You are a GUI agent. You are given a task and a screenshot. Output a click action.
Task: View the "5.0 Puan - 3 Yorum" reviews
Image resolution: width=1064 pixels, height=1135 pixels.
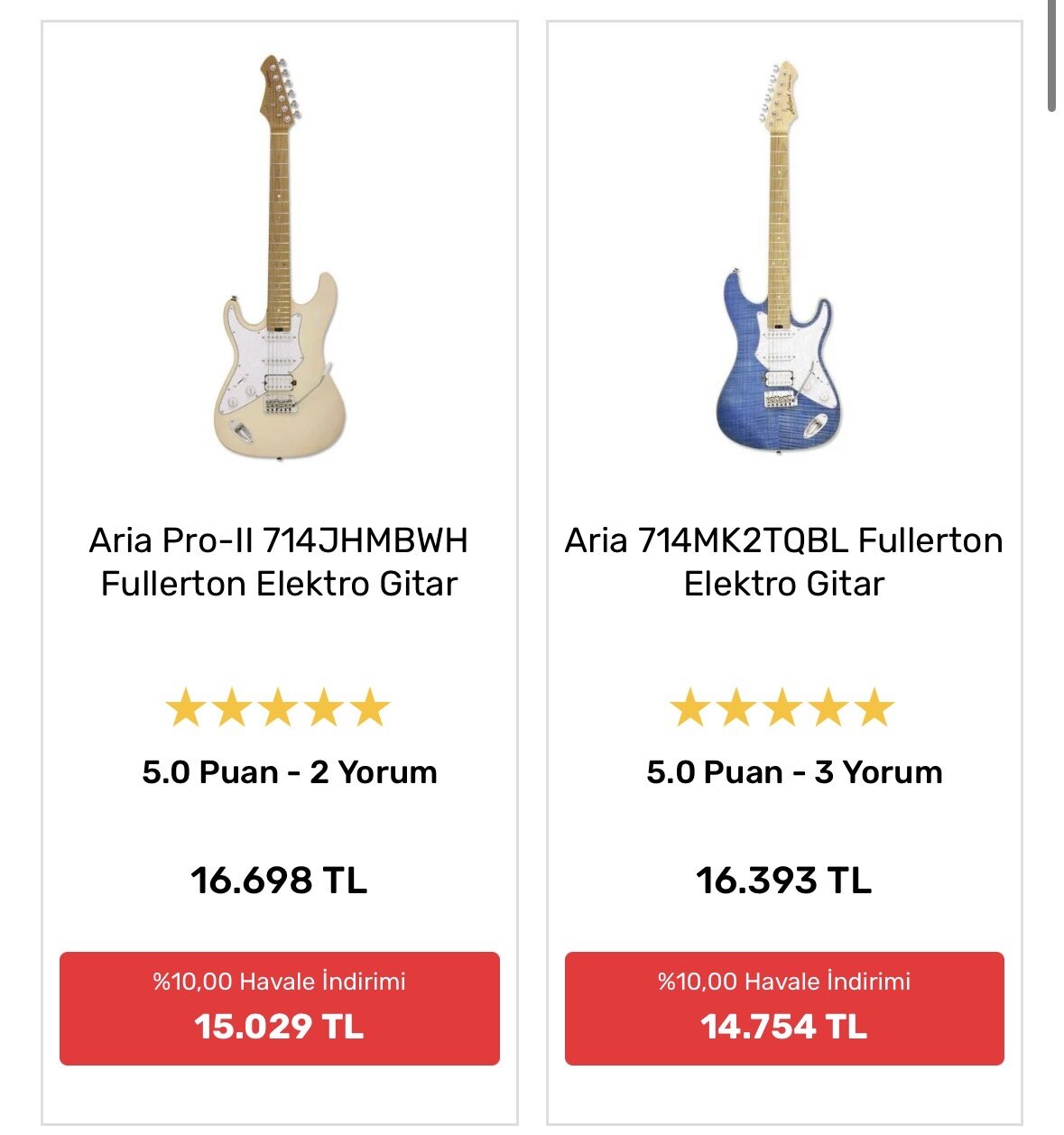(794, 772)
